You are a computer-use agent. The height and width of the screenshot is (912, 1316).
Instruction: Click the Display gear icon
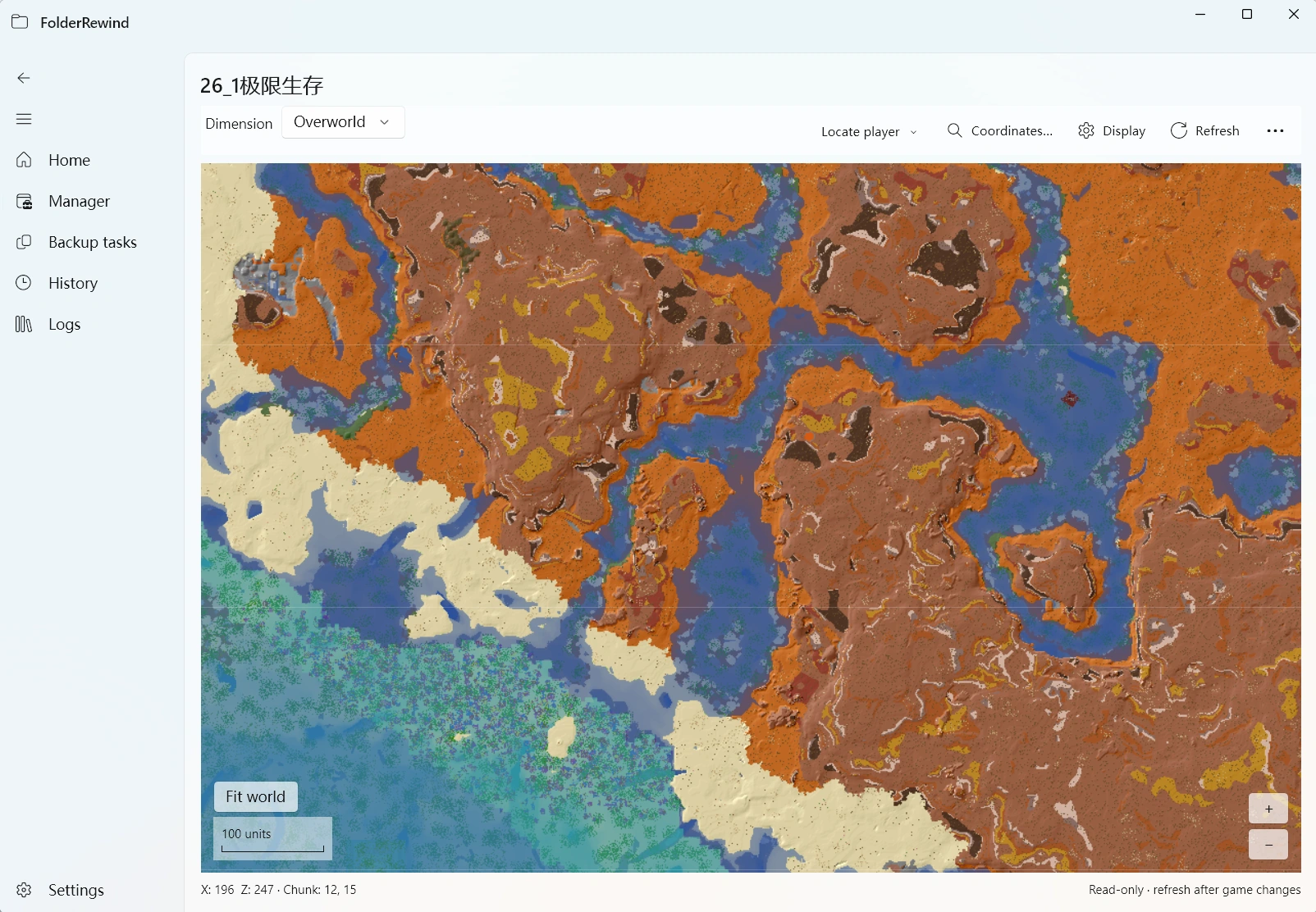(x=1086, y=130)
